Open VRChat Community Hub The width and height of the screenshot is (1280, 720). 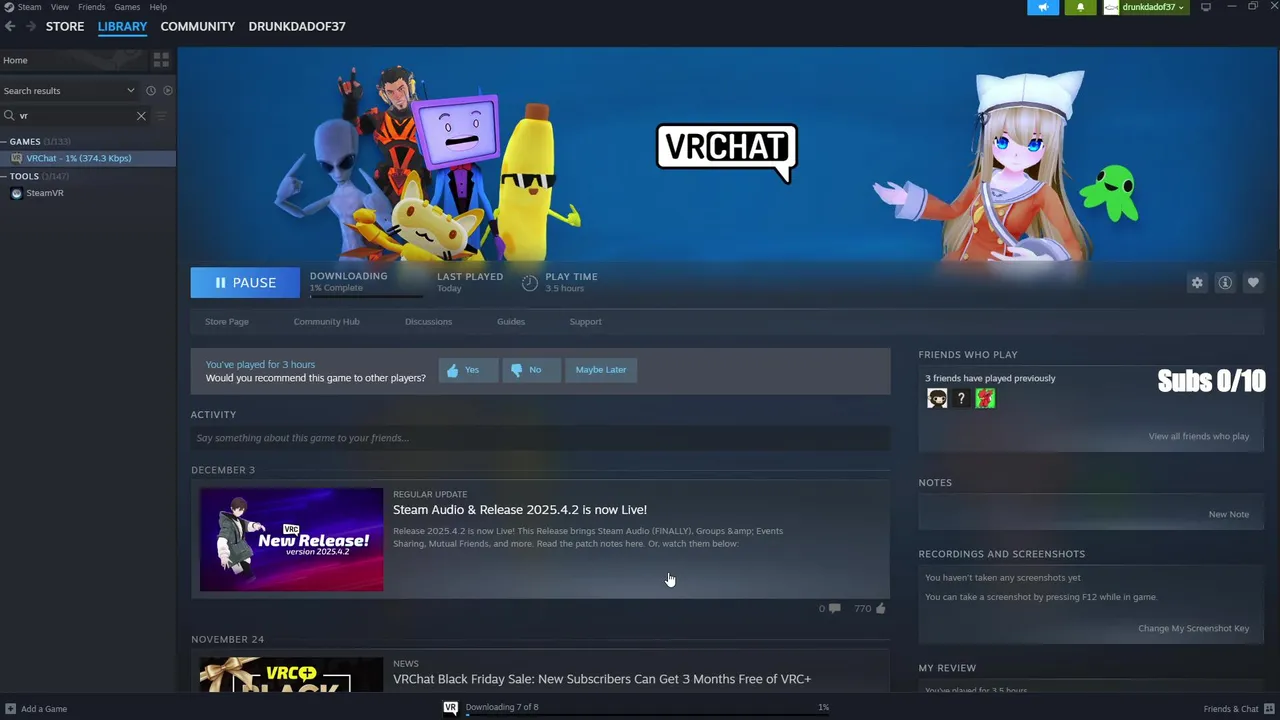(x=326, y=322)
